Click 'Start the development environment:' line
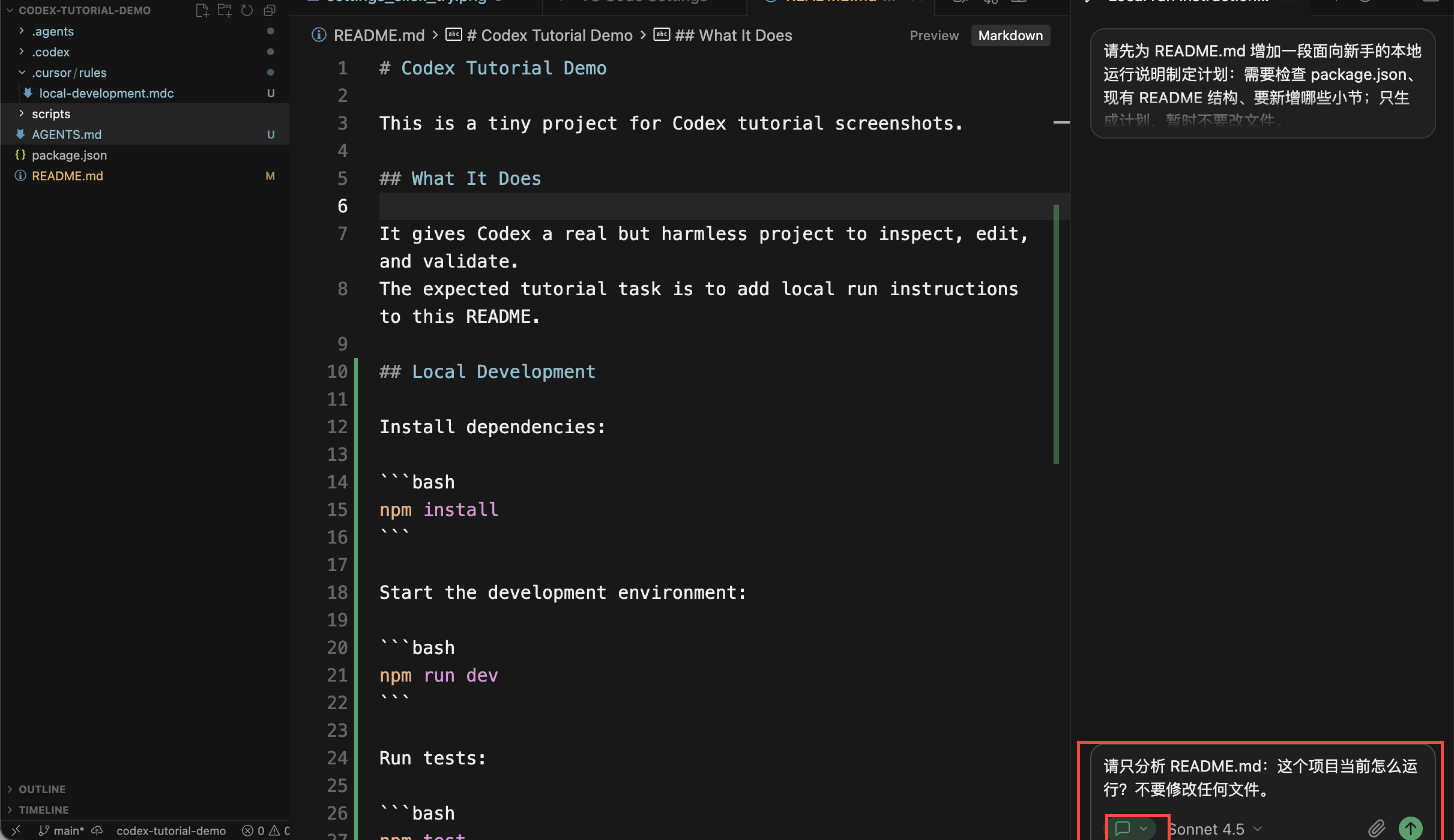Screen dimensions: 1454x840 pos(563,592)
